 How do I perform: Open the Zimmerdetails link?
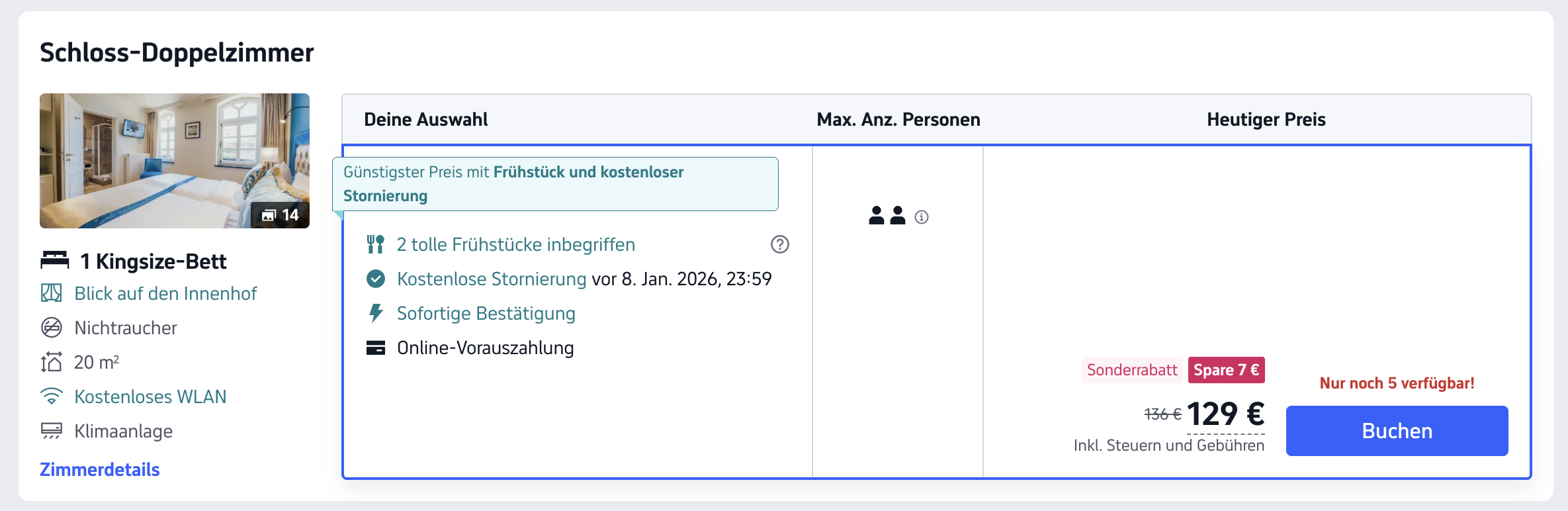100,469
